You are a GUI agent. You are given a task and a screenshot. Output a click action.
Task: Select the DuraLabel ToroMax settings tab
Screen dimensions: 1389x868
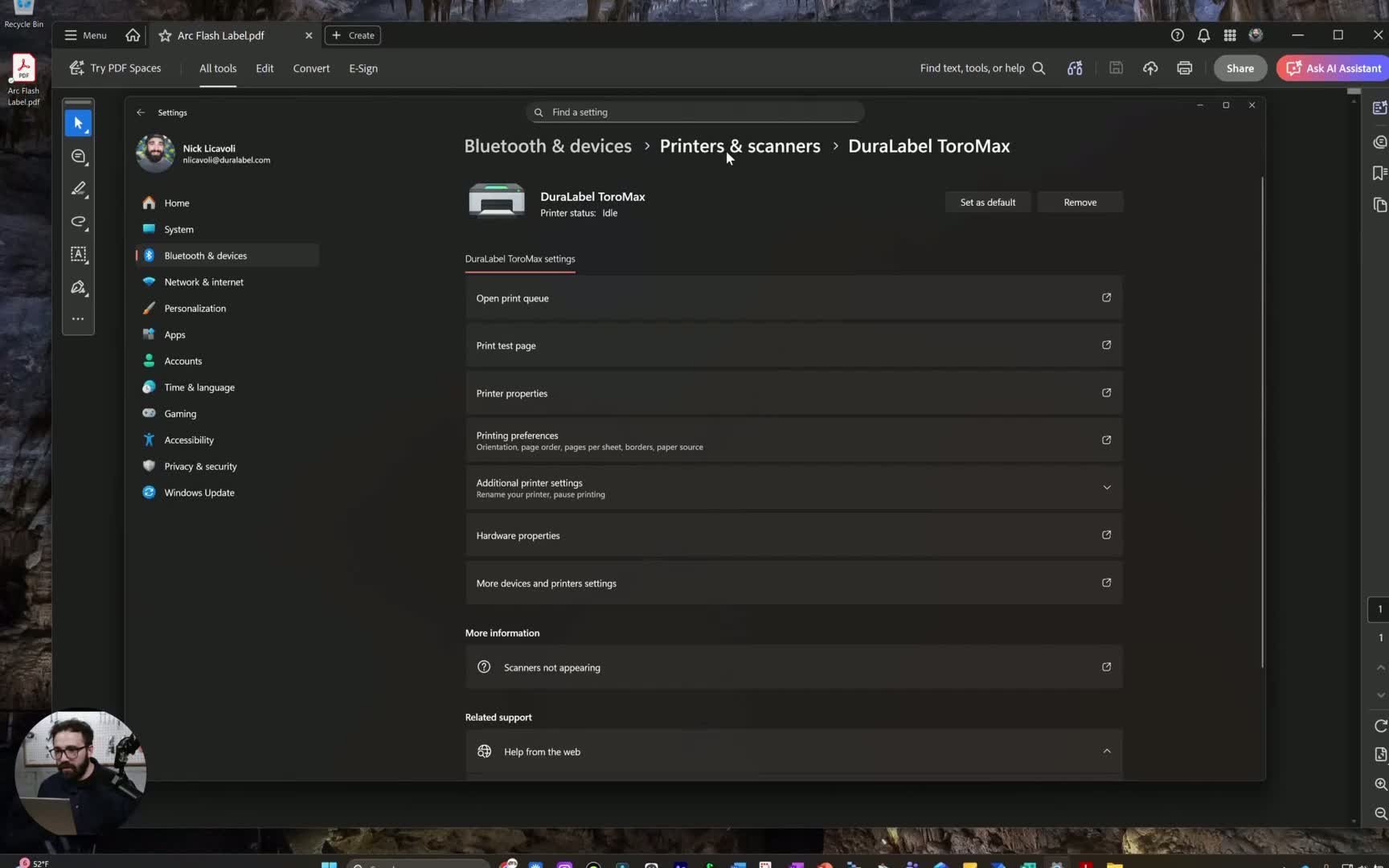pos(520,259)
